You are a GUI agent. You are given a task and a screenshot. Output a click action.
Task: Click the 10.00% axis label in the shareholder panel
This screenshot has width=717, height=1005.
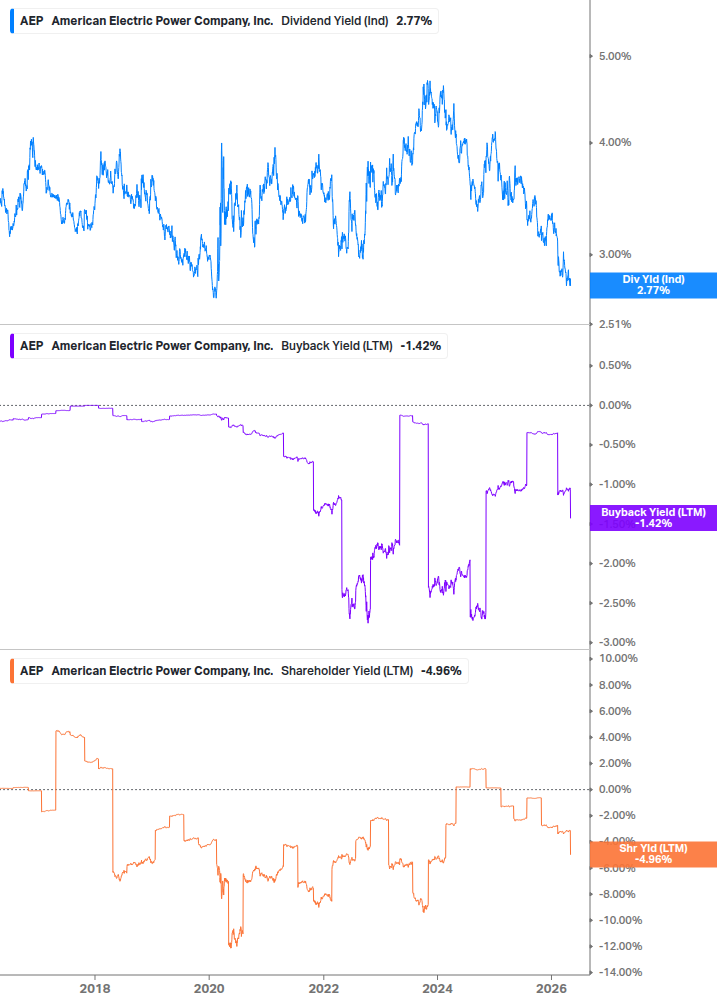(618, 658)
